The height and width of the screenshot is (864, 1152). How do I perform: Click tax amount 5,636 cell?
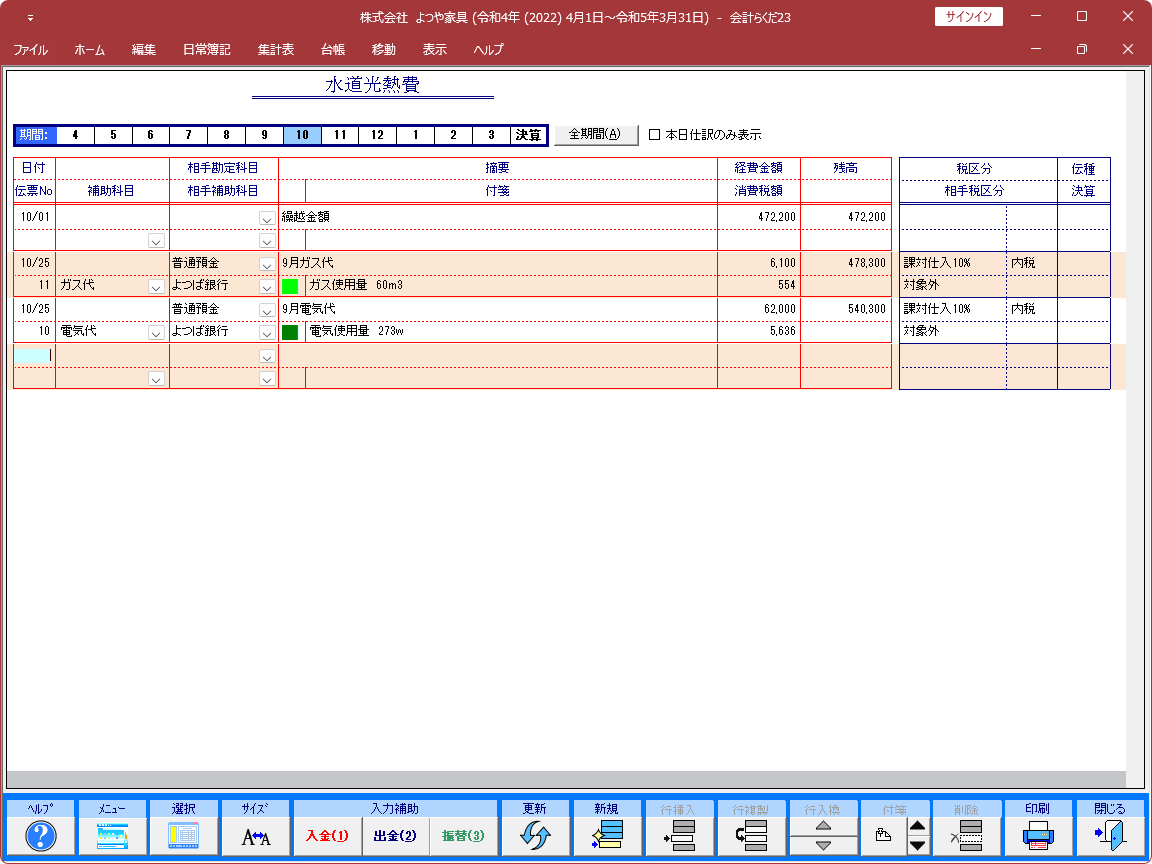point(759,332)
